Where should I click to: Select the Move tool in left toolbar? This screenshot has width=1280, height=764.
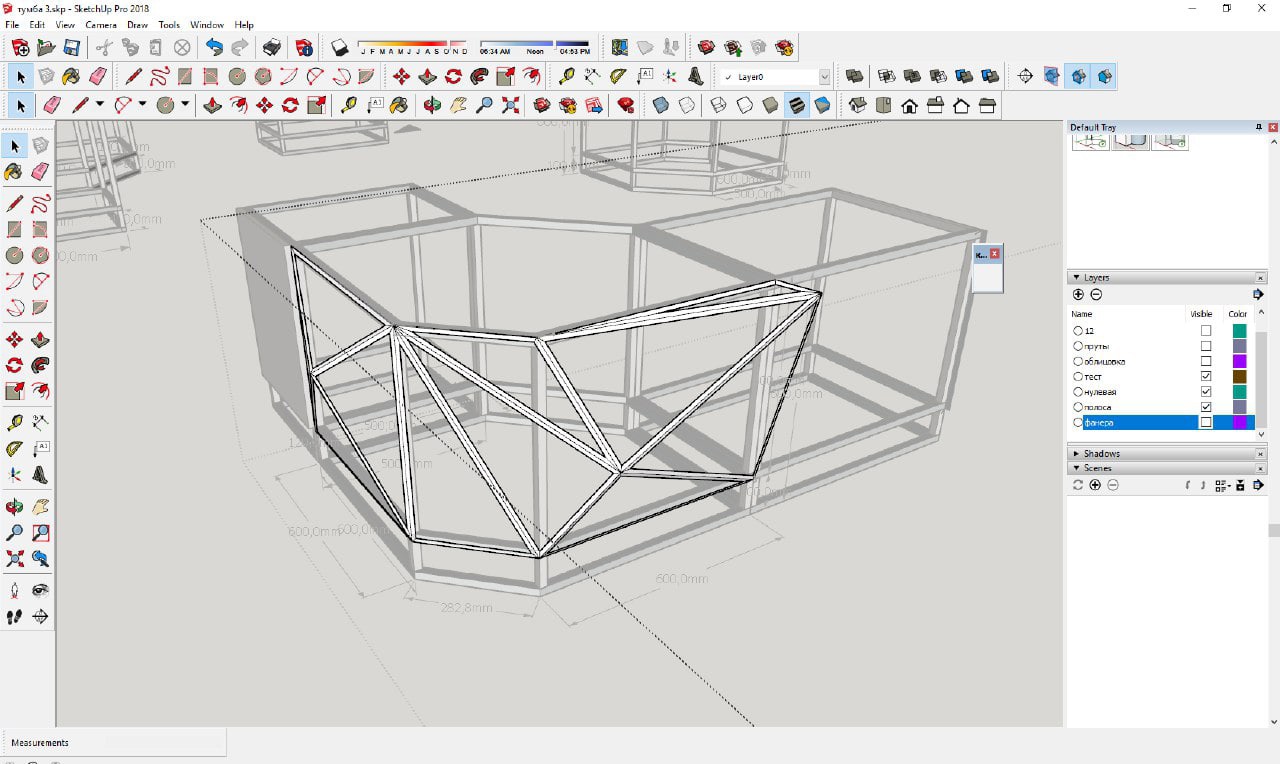[14, 340]
